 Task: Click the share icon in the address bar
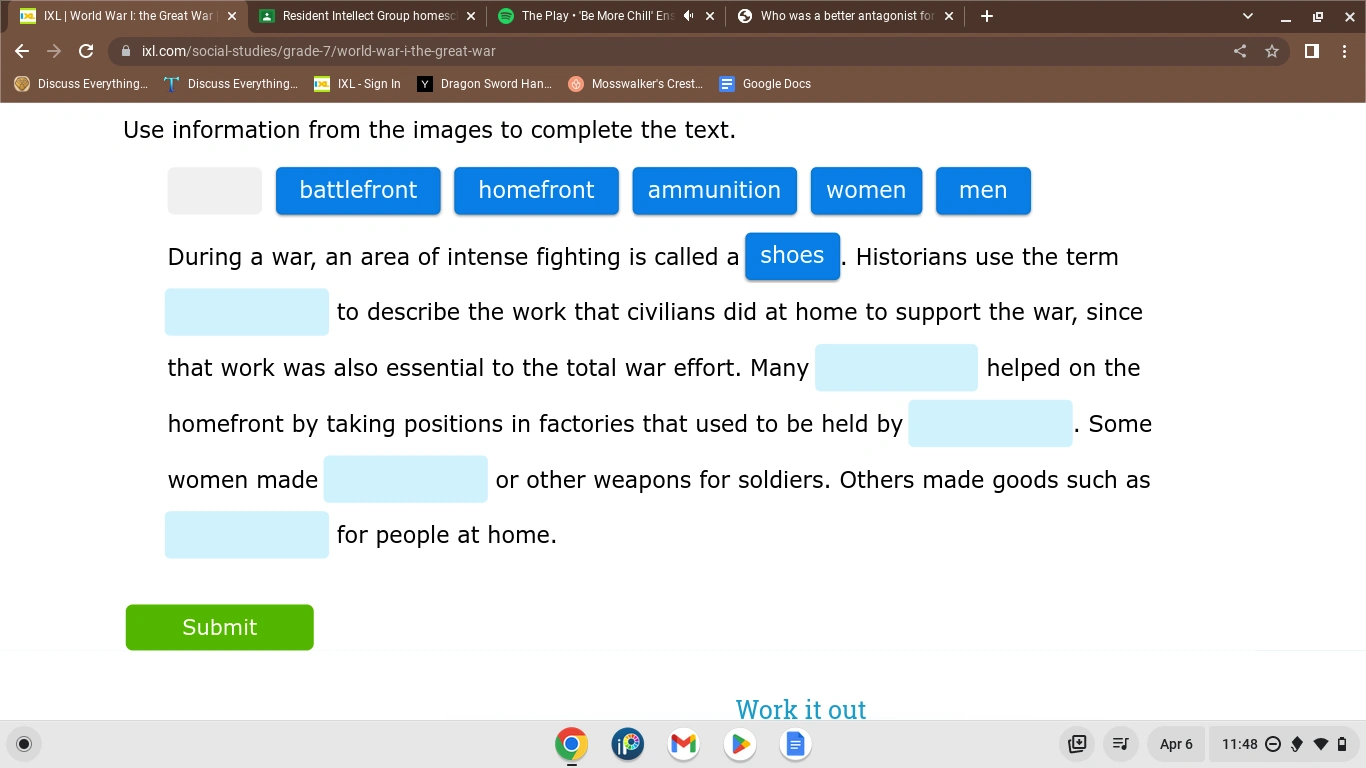coord(1239,51)
